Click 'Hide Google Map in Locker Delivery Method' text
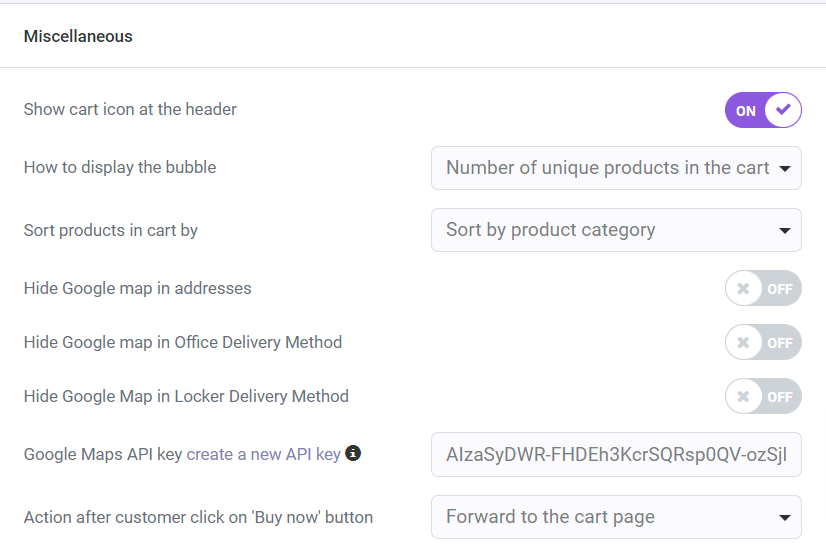 186,396
